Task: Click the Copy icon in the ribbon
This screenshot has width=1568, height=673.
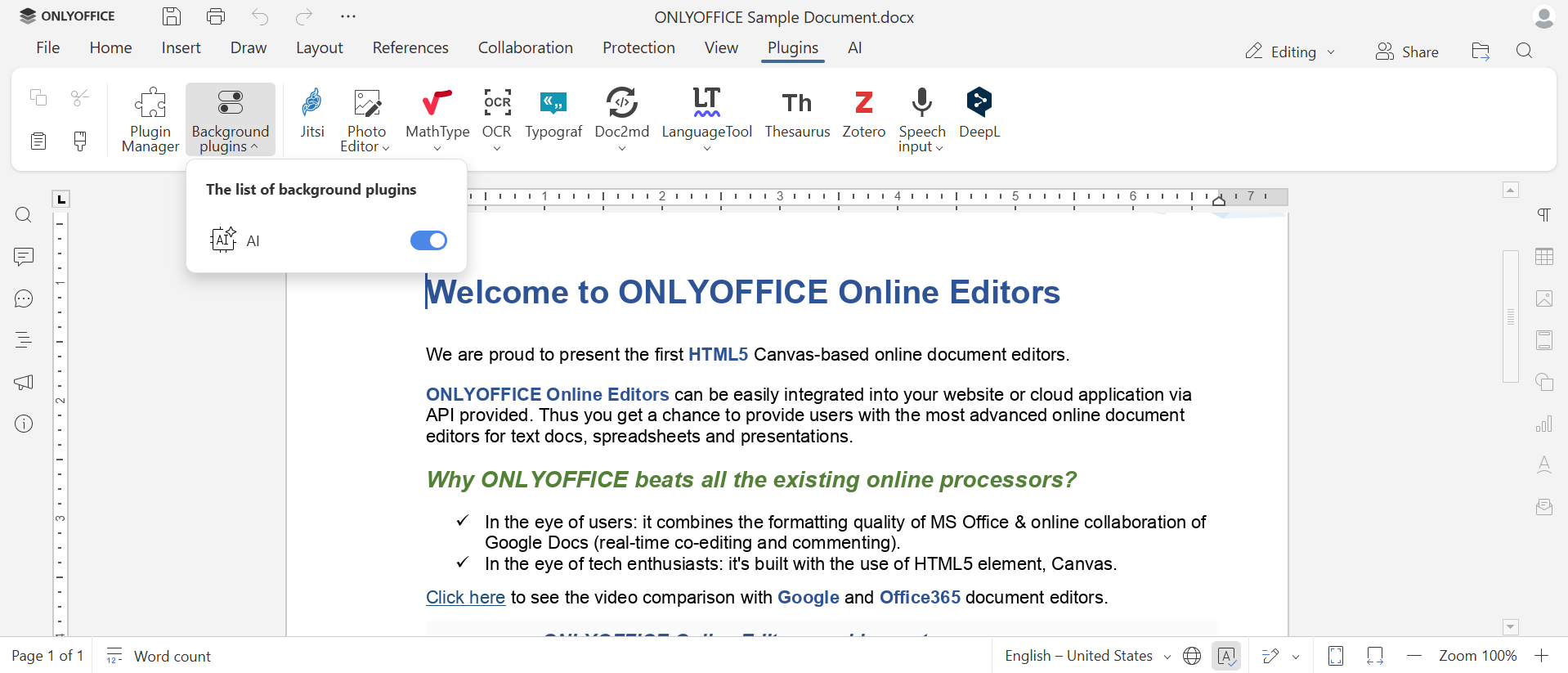Action: pyautogui.click(x=38, y=97)
